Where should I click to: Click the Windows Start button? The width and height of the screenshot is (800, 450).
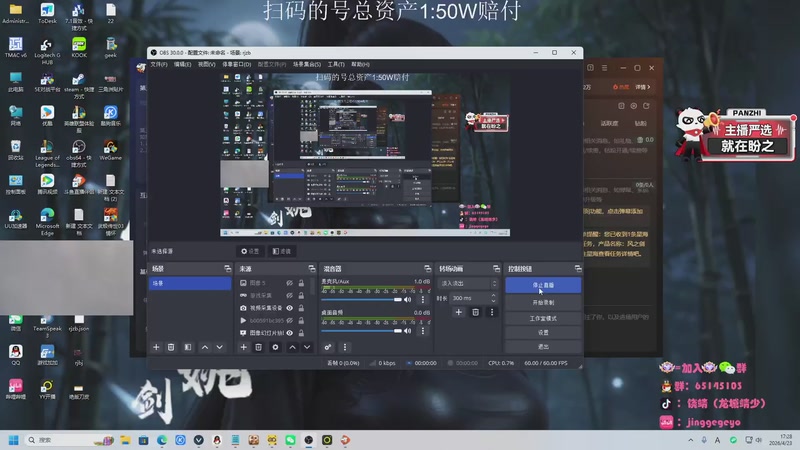(x=14, y=440)
